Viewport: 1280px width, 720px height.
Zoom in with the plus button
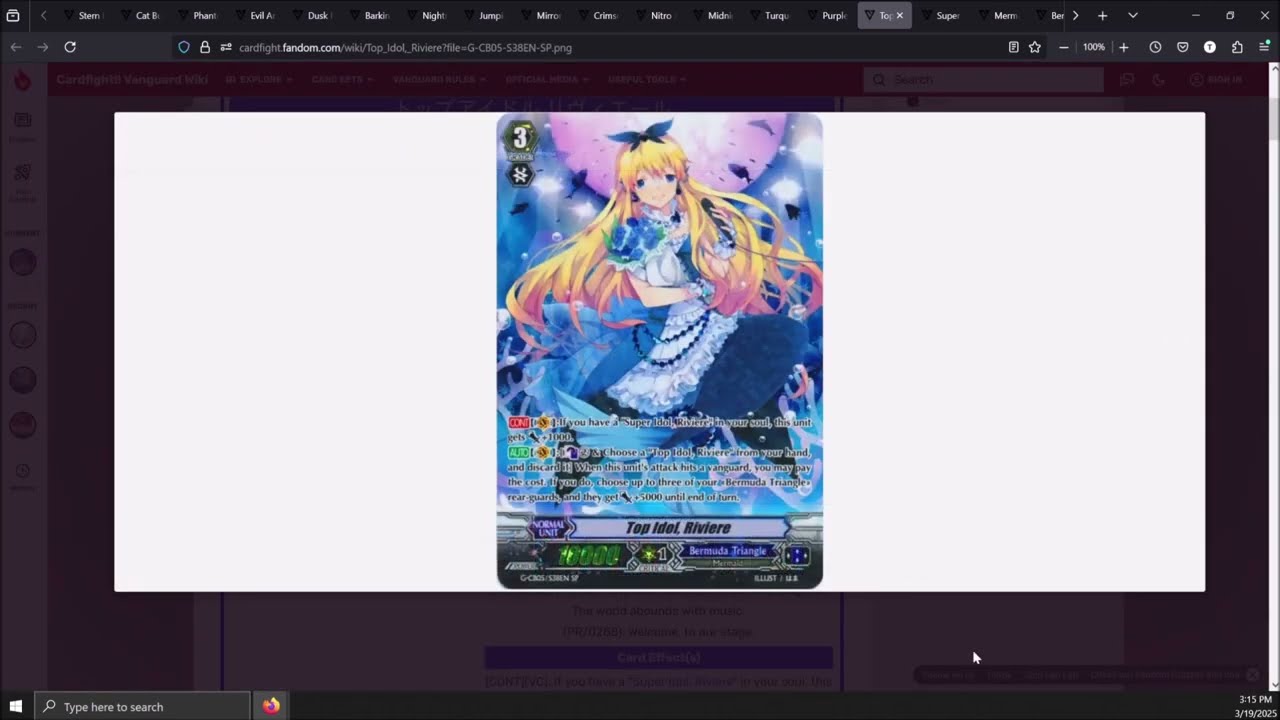coord(1124,47)
